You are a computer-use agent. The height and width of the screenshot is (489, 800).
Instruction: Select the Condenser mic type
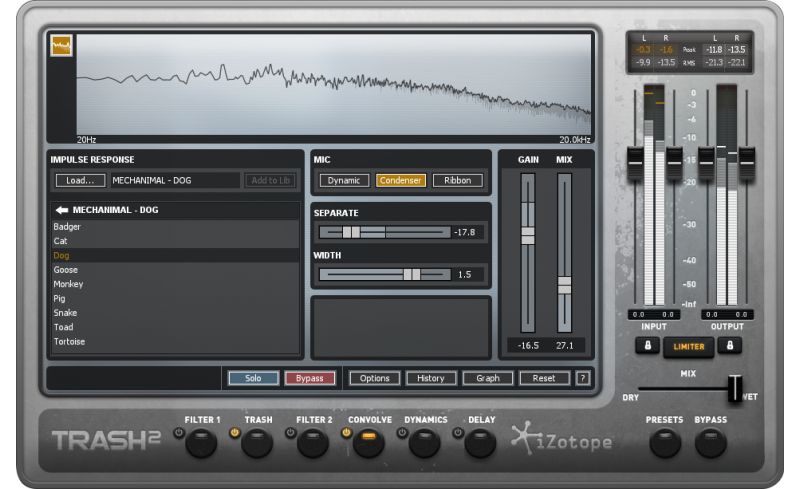coord(401,180)
